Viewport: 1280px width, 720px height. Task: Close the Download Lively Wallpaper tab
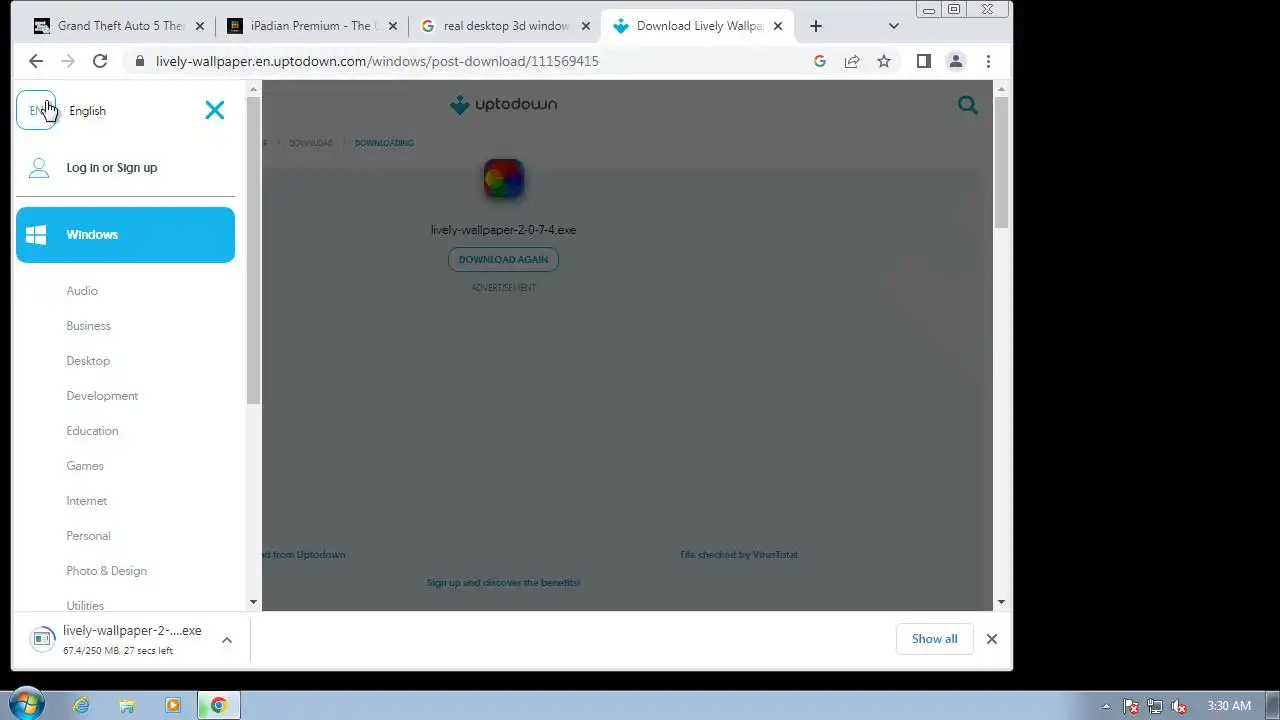click(x=778, y=26)
